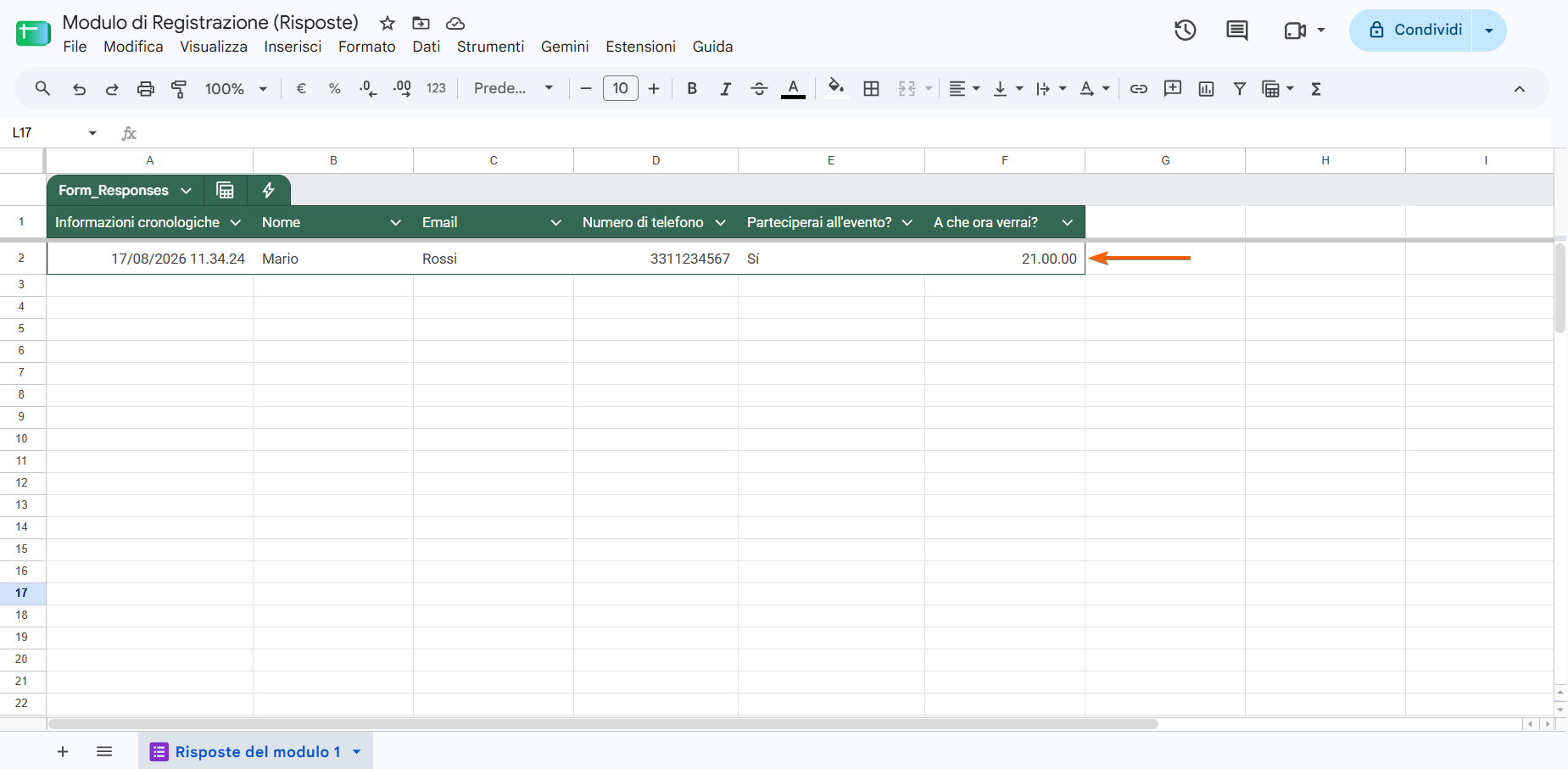Open sharing options arrow next to Condividi
The image size is (1568, 769).
(x=1489, y=31)
